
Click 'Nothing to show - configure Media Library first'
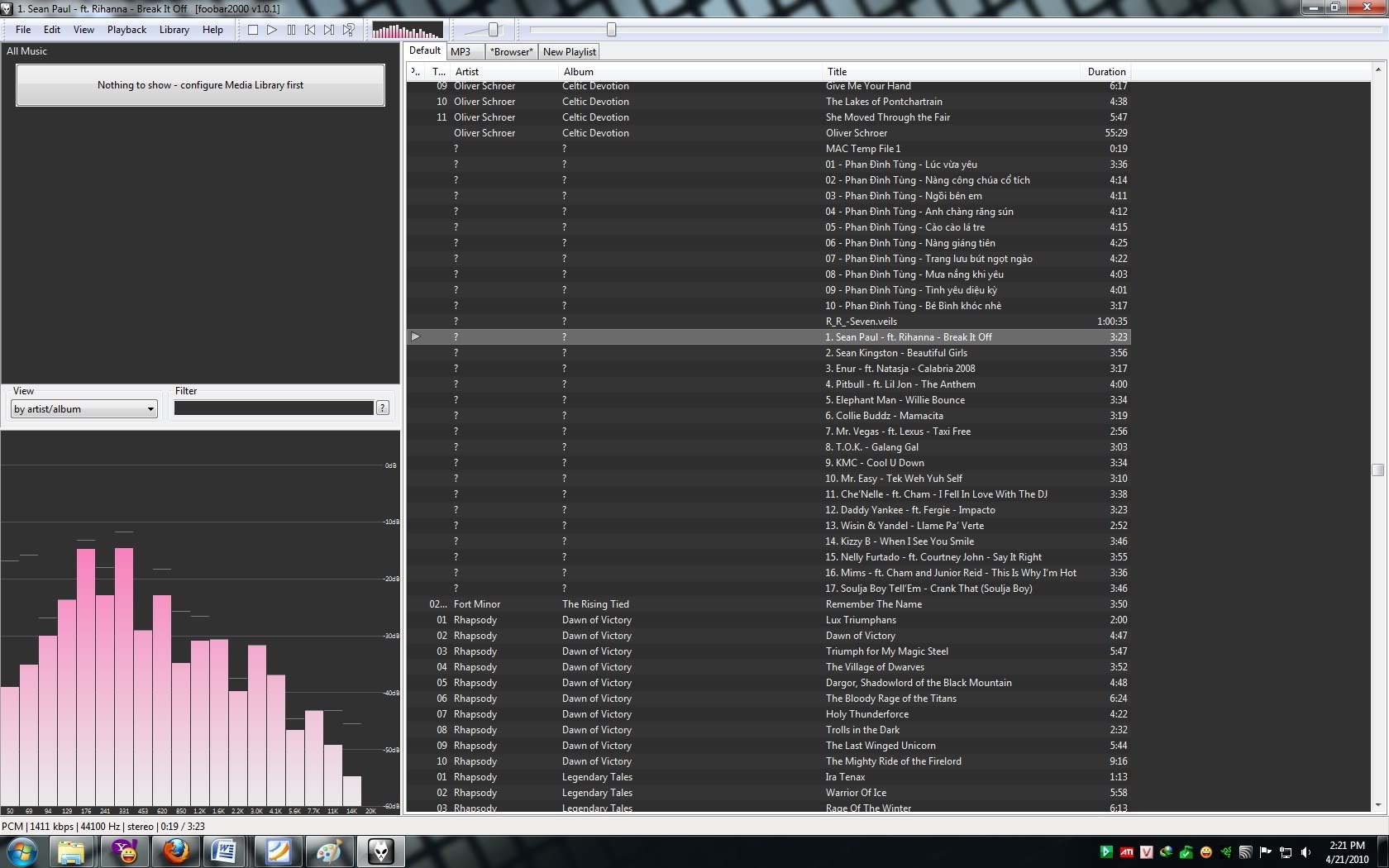200,85
